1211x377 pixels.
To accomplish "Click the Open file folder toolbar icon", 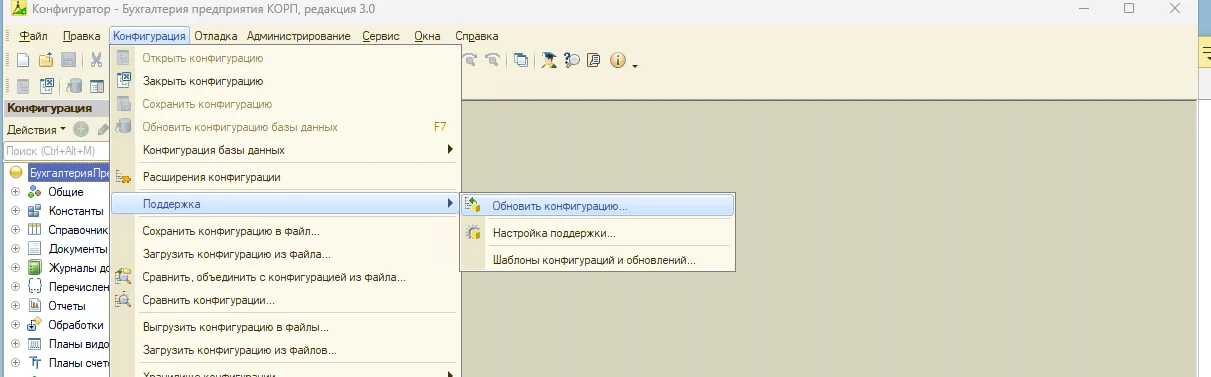I will point(46,60).
